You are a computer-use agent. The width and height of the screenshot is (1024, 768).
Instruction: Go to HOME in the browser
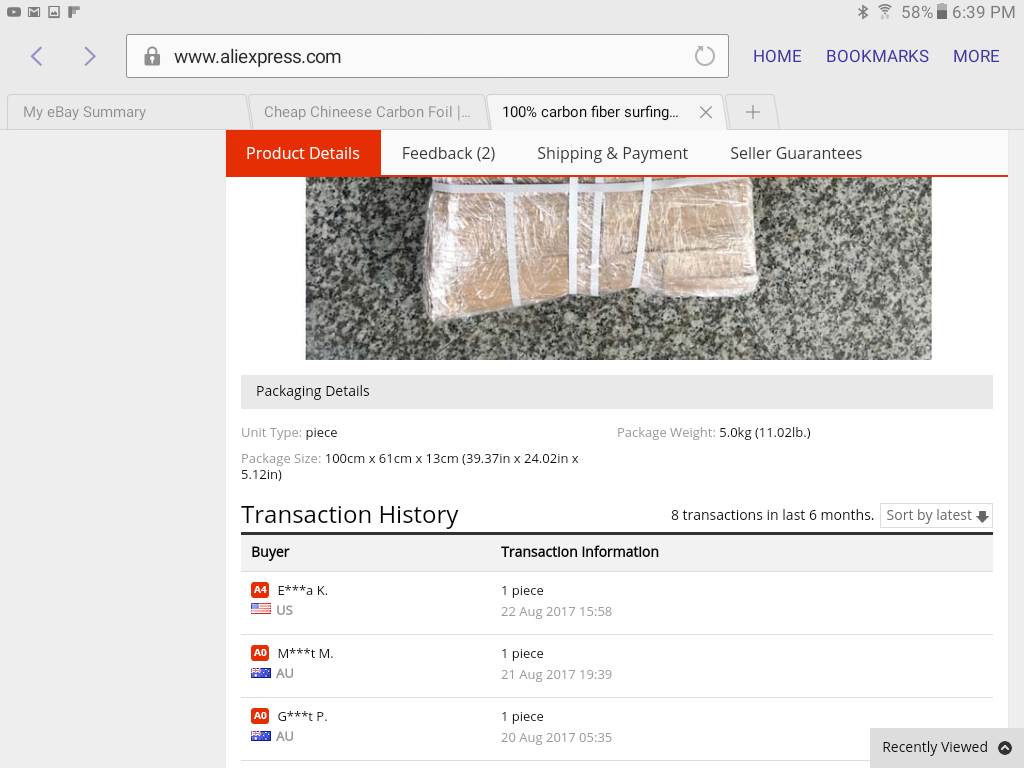(777, 56)
